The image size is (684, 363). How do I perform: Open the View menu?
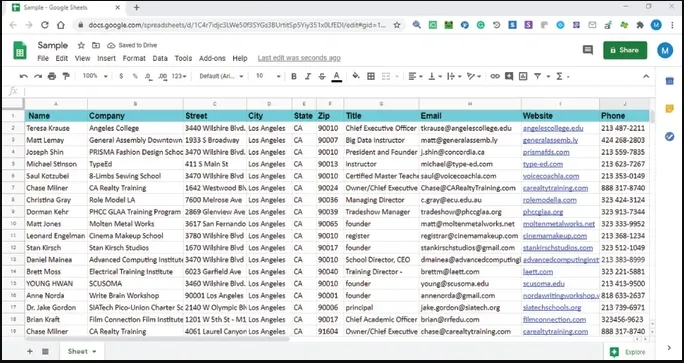(x=82, y=58)
